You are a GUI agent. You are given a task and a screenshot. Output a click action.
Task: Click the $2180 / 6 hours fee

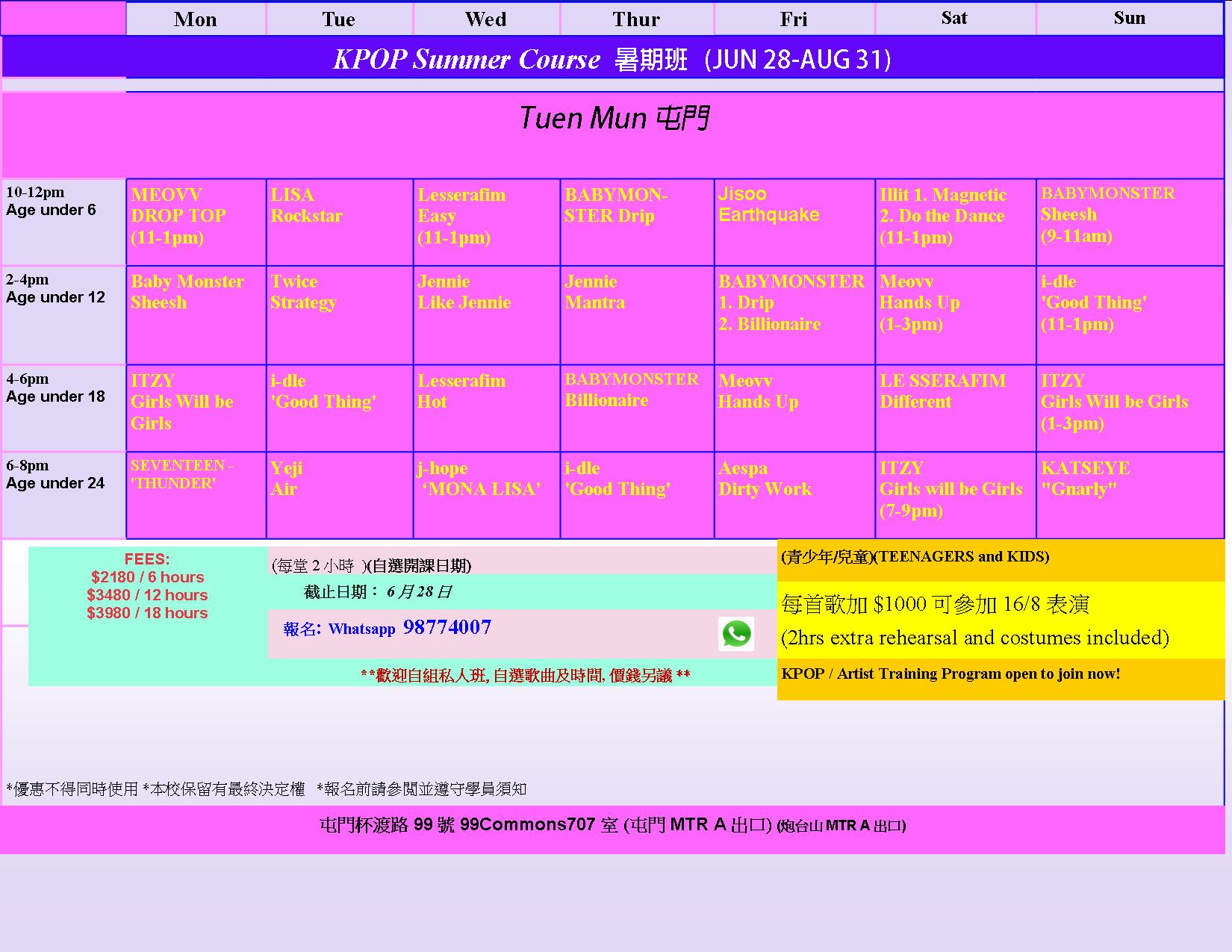148,577
